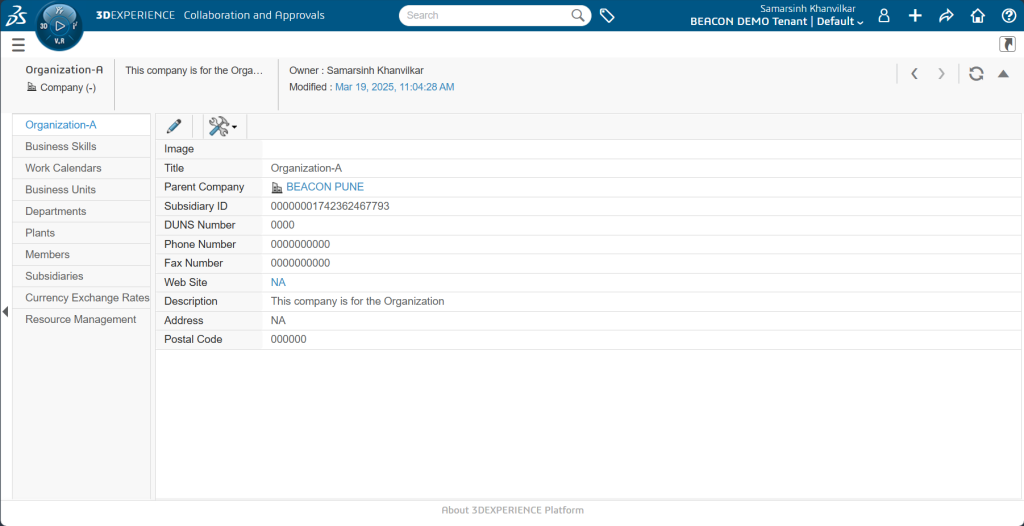Open the user profile icon

[x=884, y=16]
